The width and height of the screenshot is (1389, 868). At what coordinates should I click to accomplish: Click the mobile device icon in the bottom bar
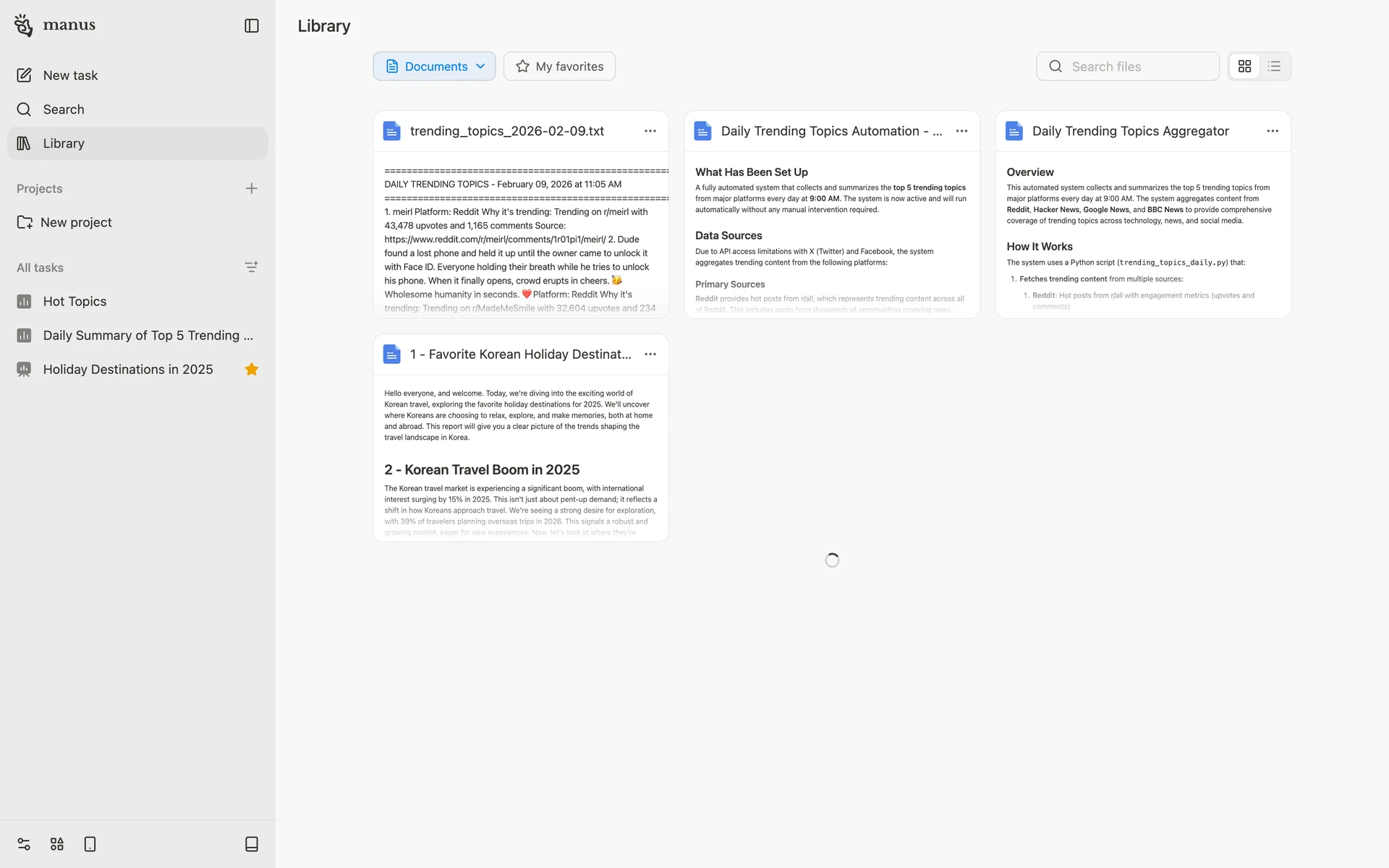tap(90, 844)
